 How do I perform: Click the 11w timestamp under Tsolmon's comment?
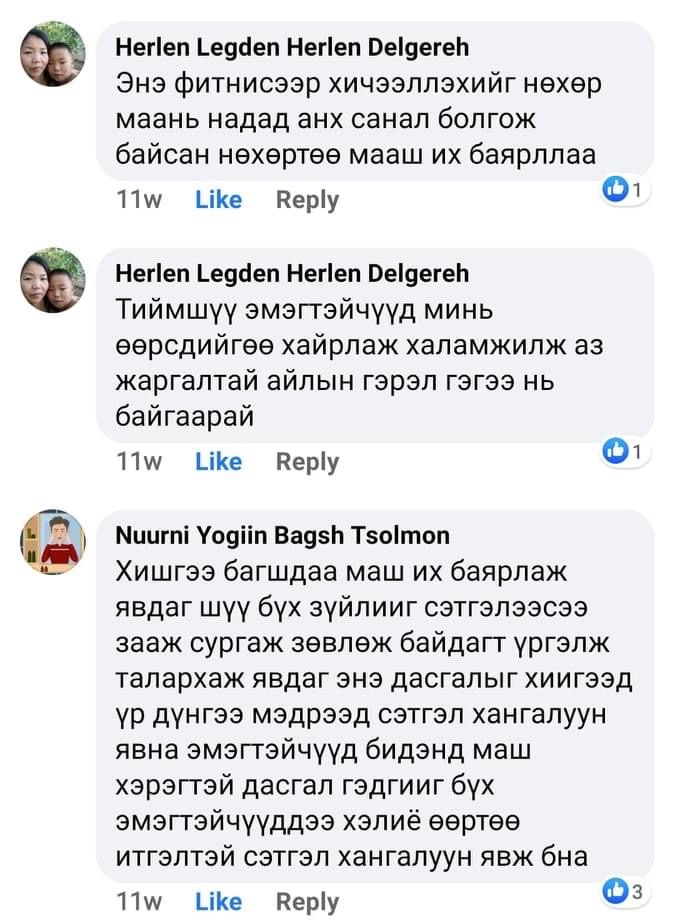click(x=139, y=902)
